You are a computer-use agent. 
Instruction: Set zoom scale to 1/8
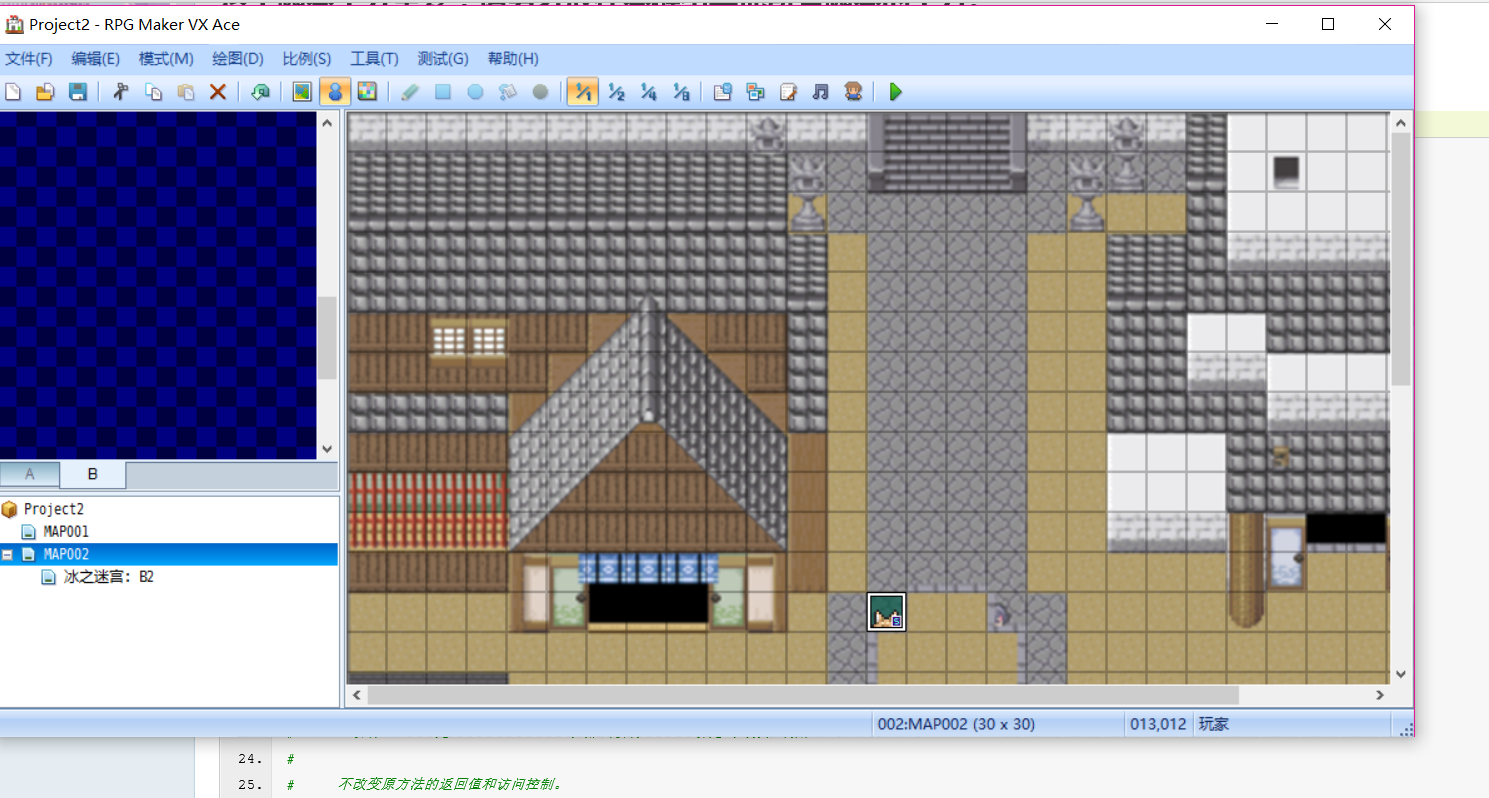[681, 92]
